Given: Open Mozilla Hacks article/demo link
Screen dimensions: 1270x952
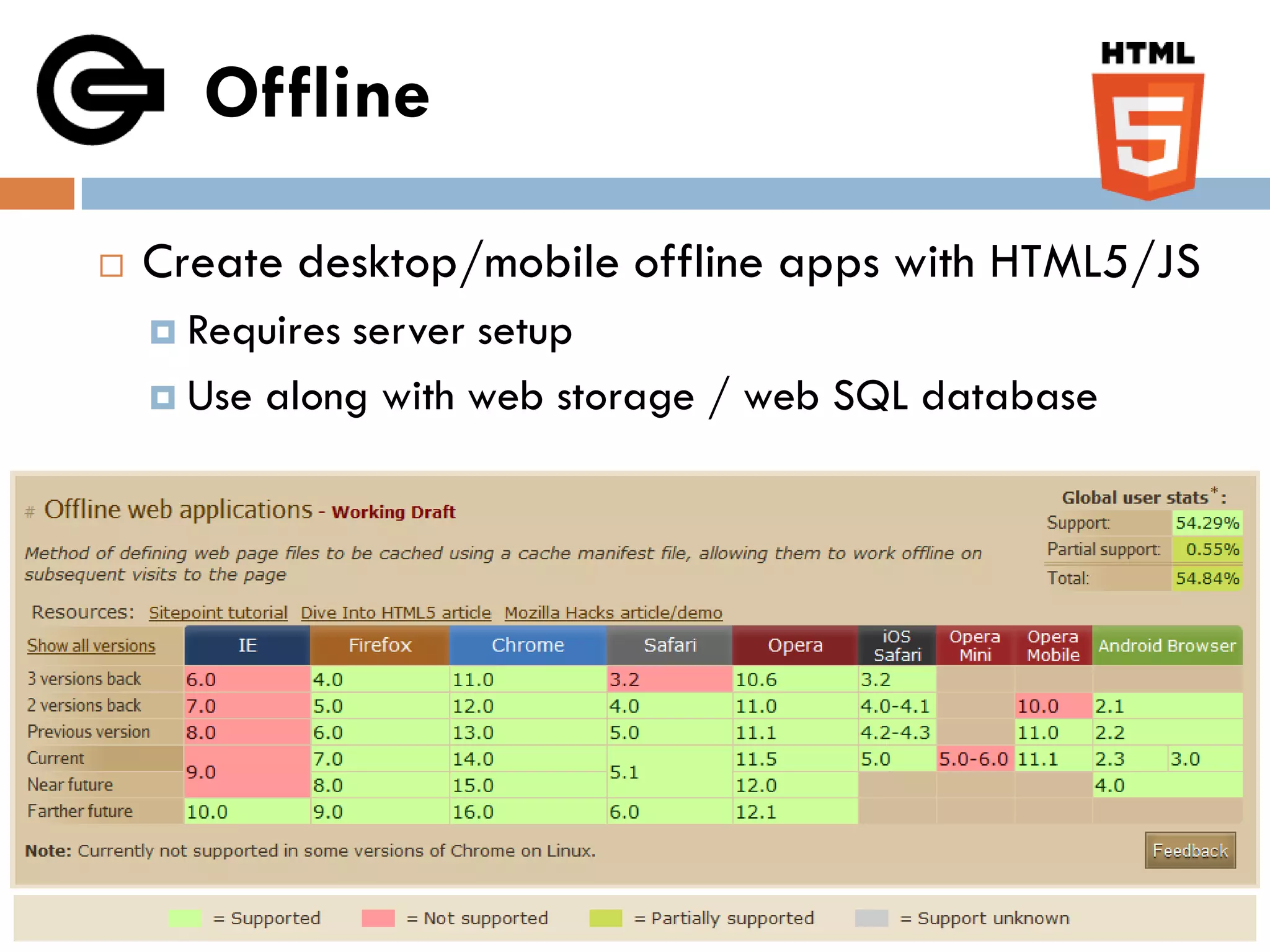Looking at the screenshot, I should point(613,613).
